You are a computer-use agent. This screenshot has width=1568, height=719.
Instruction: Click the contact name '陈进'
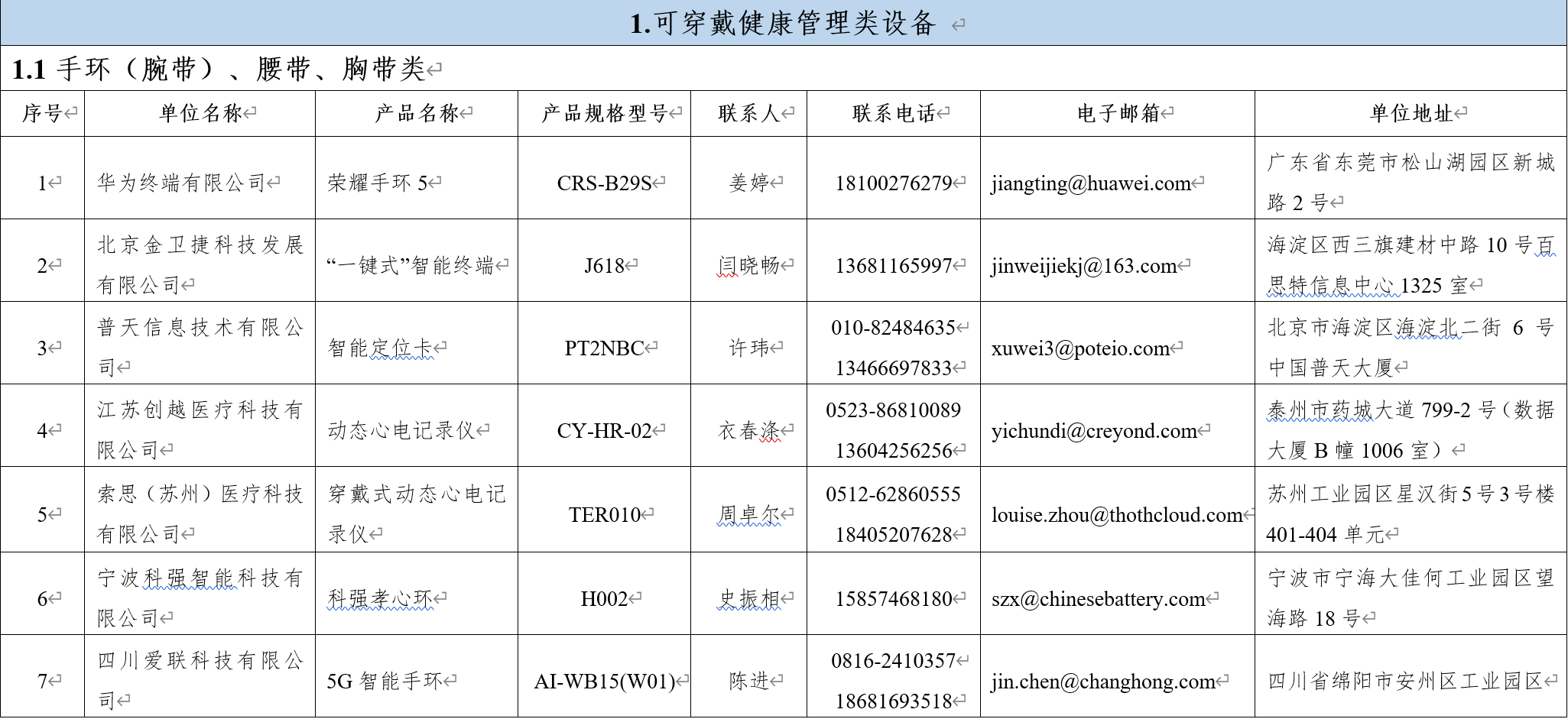click(749, 681)
